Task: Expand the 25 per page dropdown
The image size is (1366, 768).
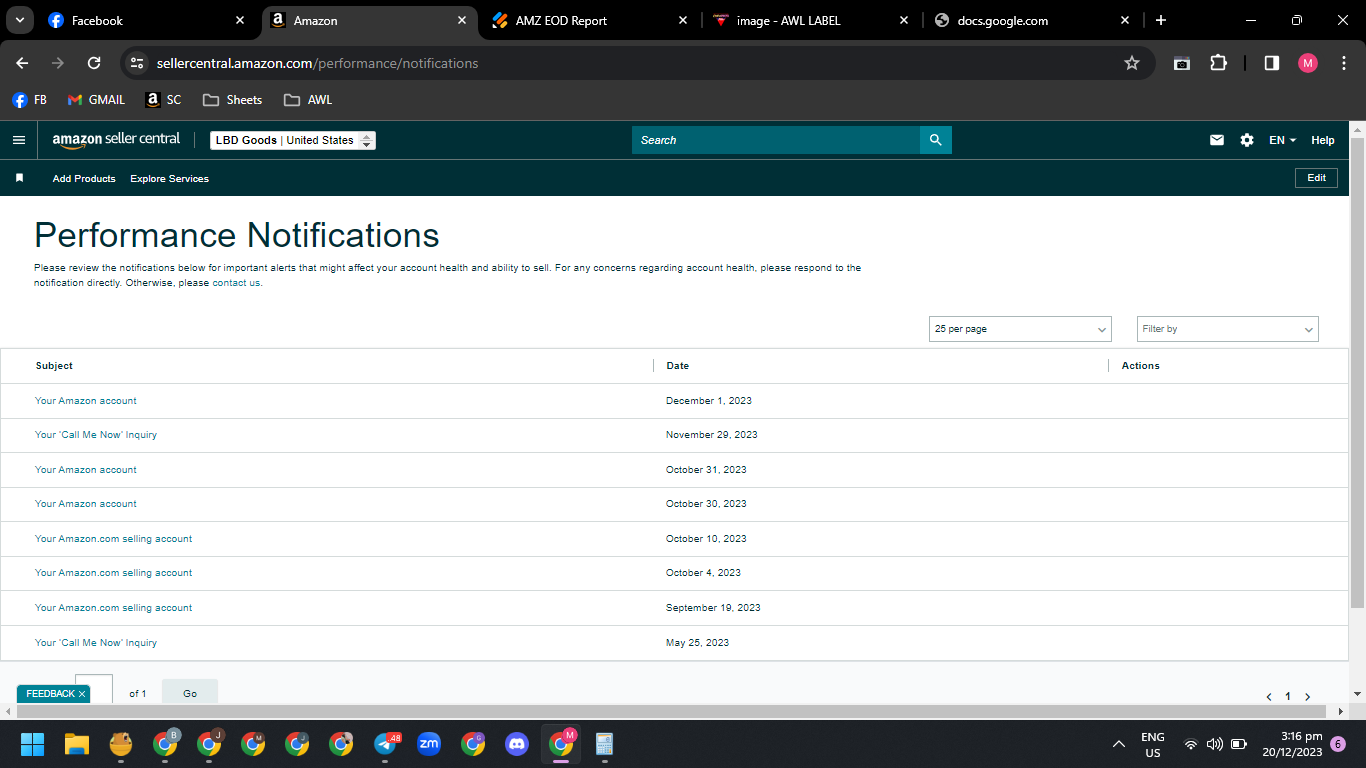Action: point(1020,329)
